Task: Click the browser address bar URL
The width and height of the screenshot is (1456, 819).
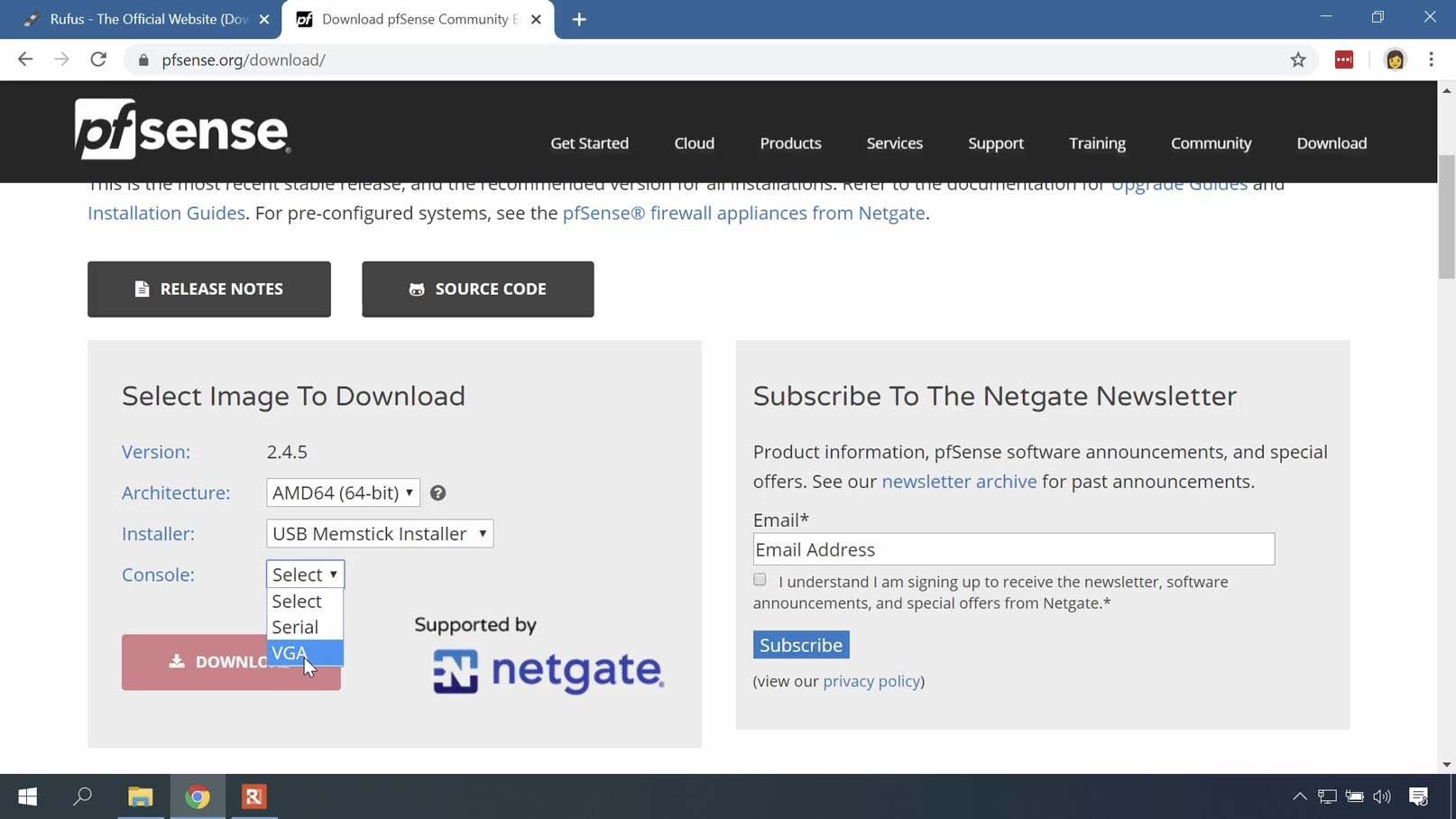Action: click(x=244, y=60)
